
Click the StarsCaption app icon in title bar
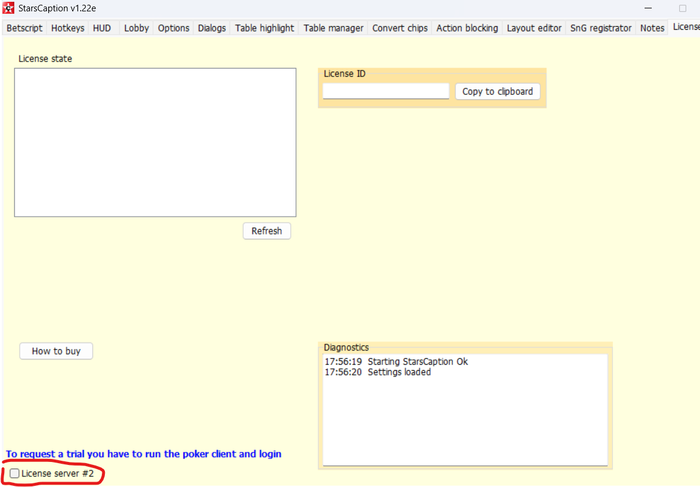(8, 8)
